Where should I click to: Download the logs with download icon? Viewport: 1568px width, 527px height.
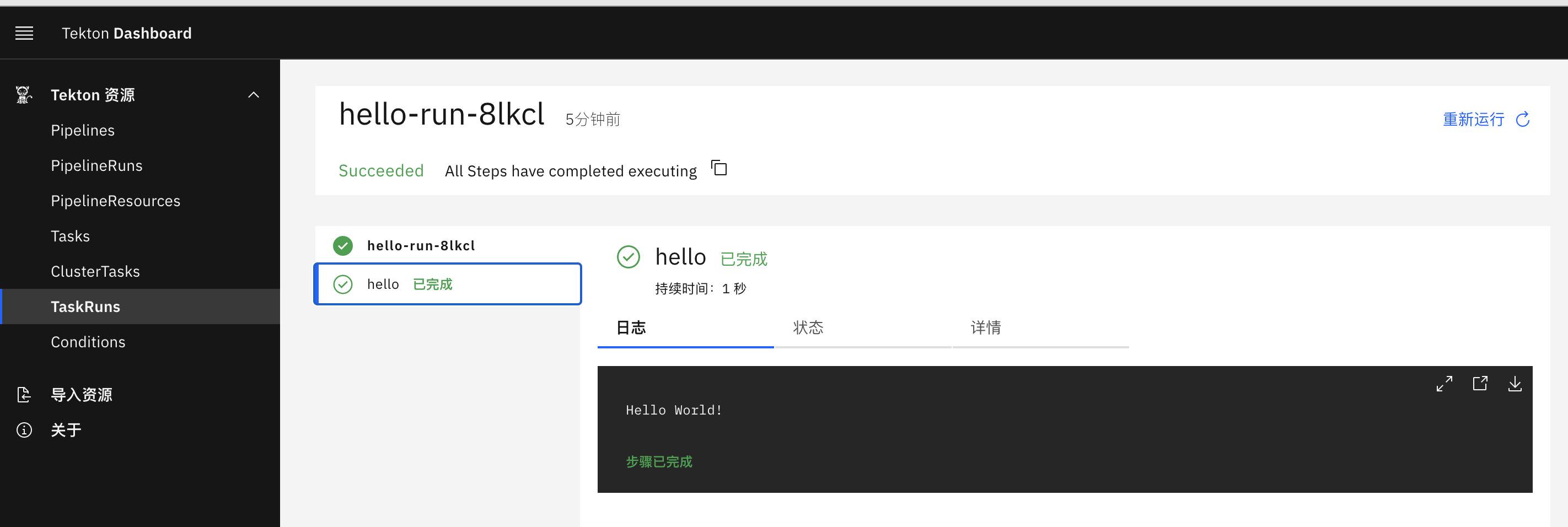coord(1515,383)
